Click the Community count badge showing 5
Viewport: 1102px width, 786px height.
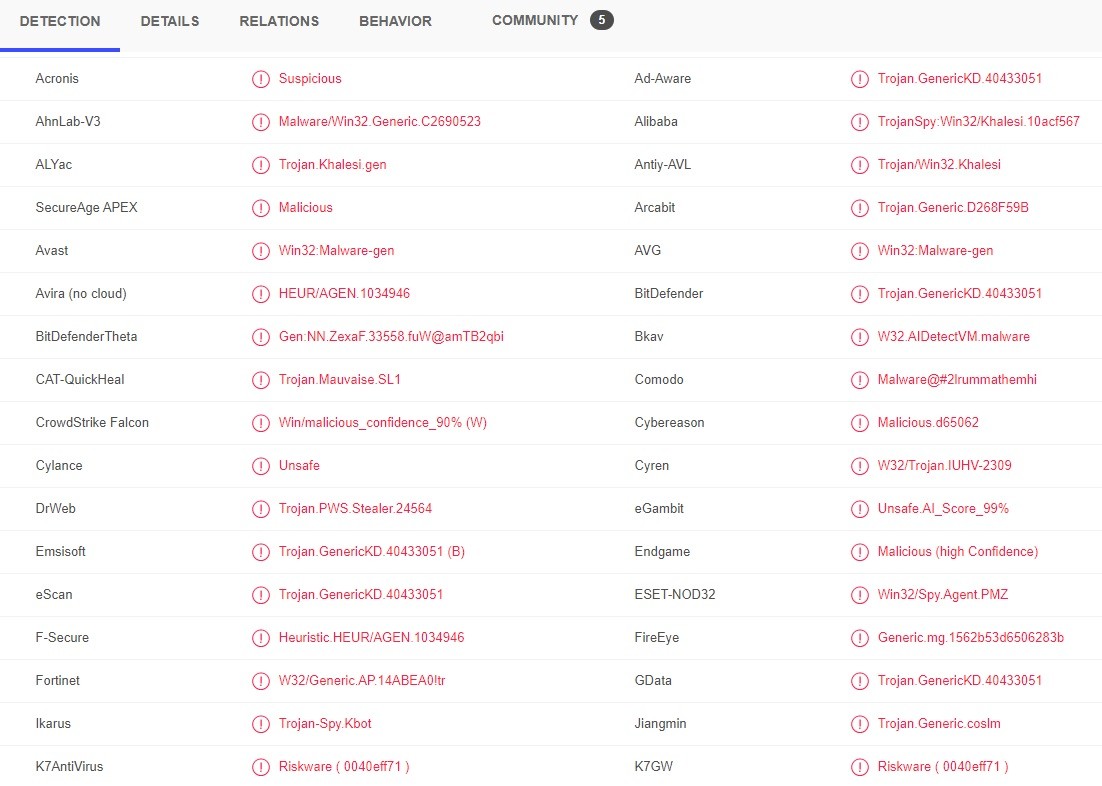(x=602, y=20)
